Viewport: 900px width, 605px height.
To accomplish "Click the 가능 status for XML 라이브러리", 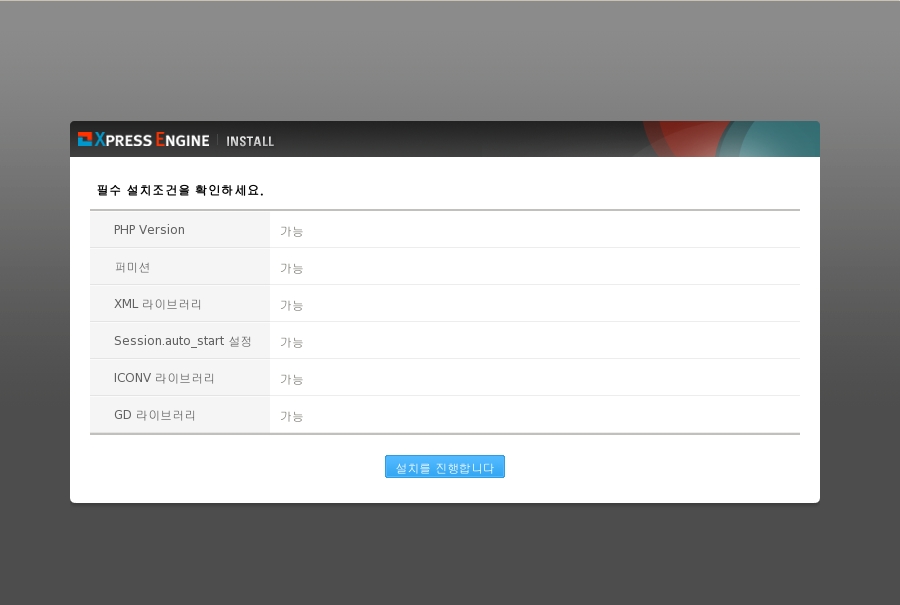I will point(292,305).
